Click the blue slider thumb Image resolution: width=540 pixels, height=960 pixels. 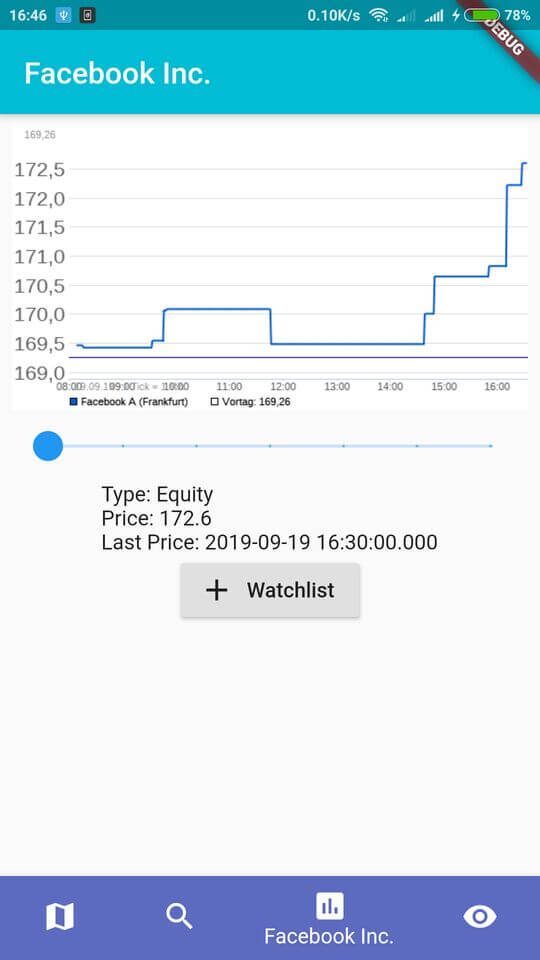point(48,446)
